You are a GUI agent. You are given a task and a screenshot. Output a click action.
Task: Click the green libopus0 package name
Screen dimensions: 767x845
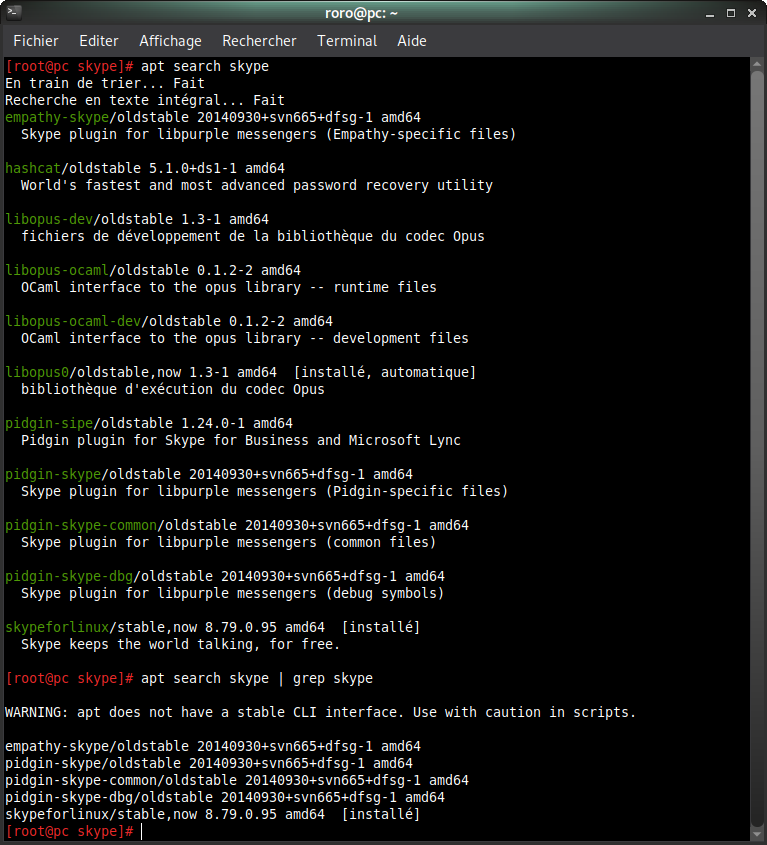point(37,372)
